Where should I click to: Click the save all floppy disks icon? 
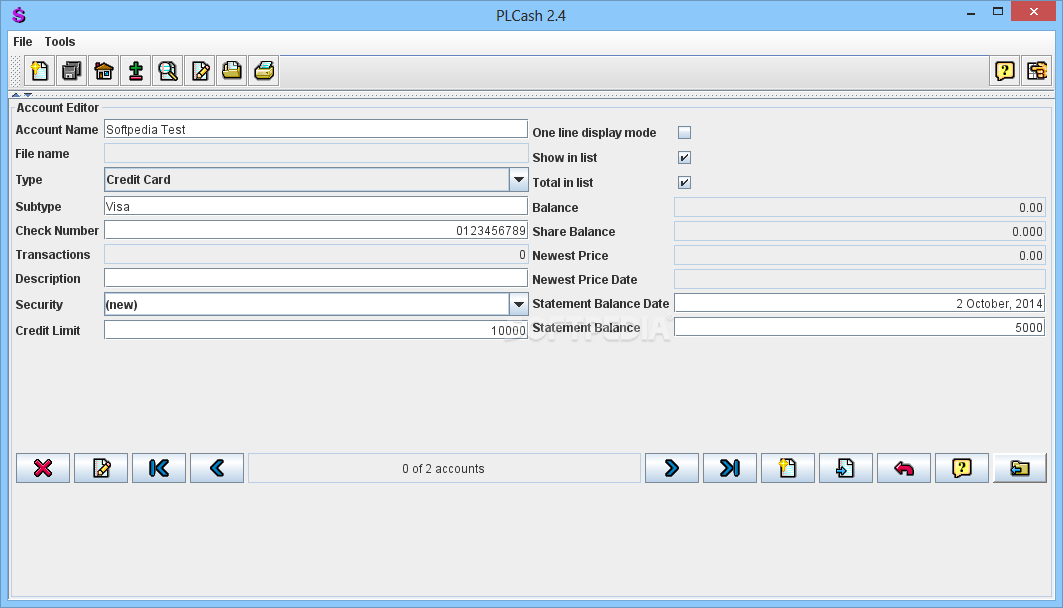tap(72, 70)
